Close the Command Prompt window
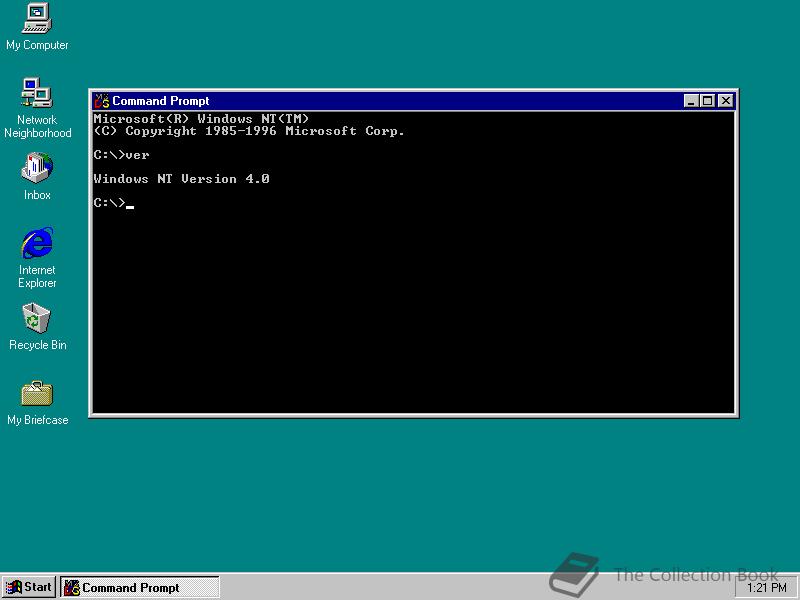 pyautogui.click(x=726, y=101)
